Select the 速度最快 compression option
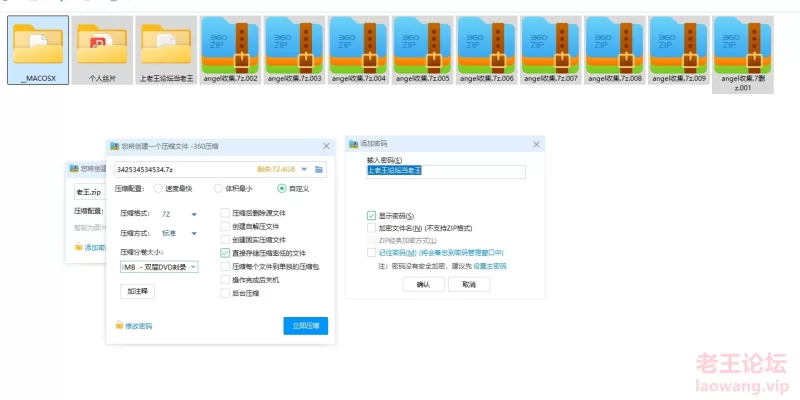Screen dimensions: 800x400 pos(158,188)
